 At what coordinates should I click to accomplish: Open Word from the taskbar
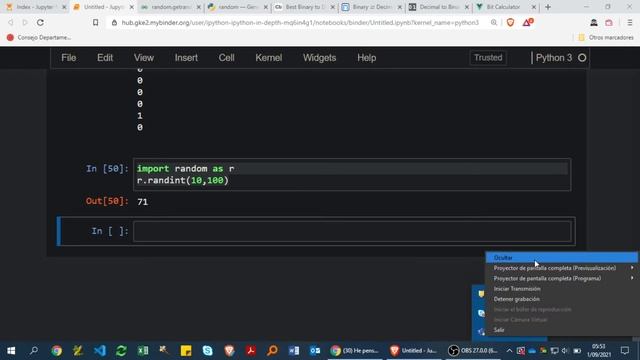coord(293,351)
